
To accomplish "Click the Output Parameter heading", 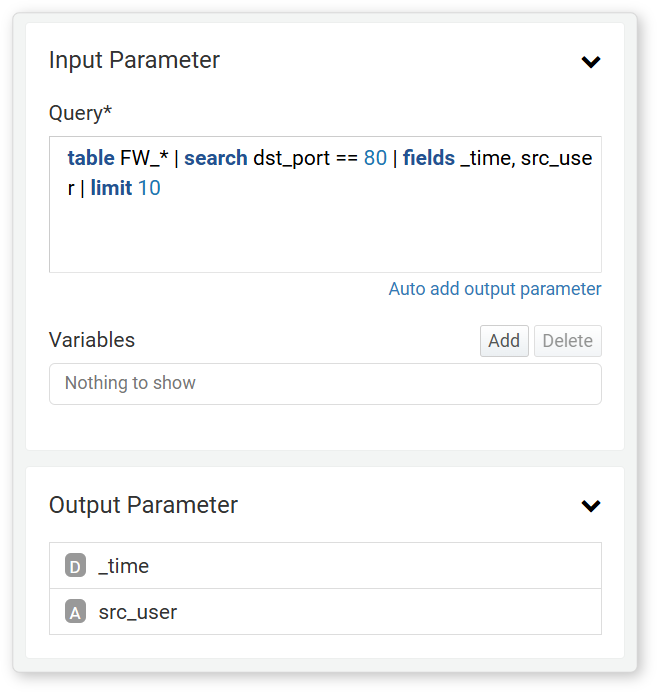I will pyautogui.click(x=143, y=505).
